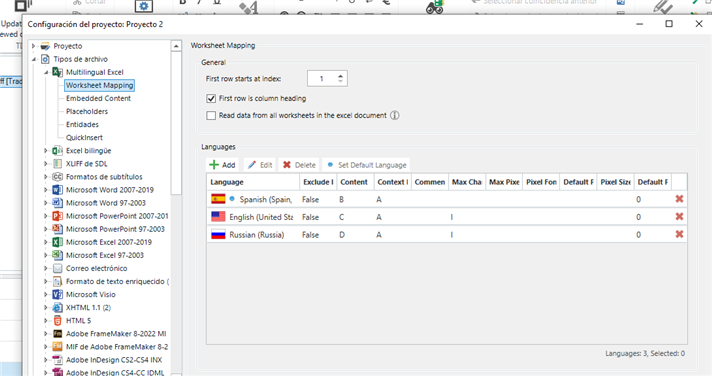Viewport: 712px width, 376px height.
Task: Select the Spanish (Spain) language row
Action: point(447,199)
